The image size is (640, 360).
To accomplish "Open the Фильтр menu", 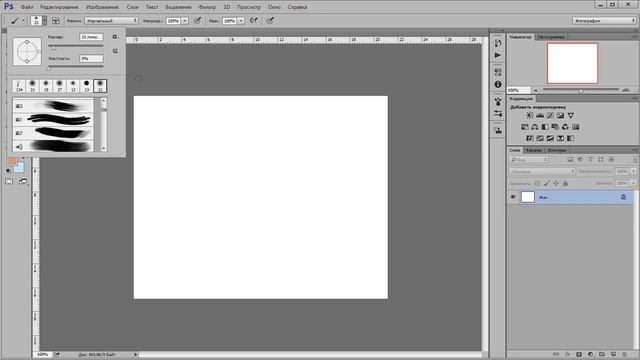I will pos(207,7).
